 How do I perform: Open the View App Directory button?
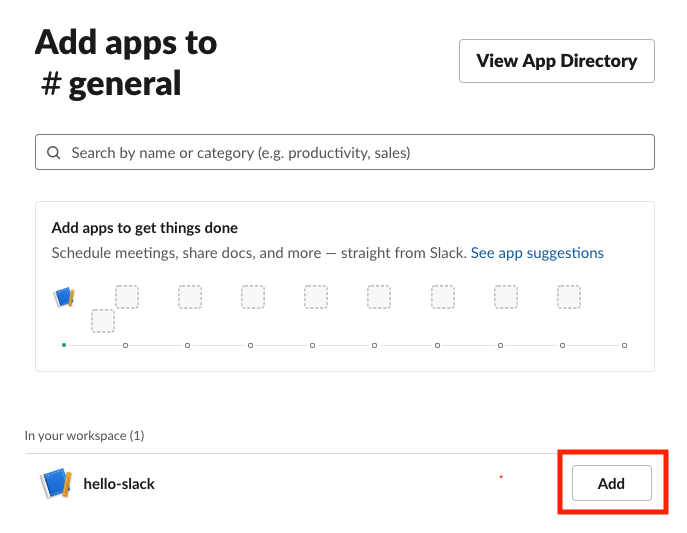click(556, 61)
